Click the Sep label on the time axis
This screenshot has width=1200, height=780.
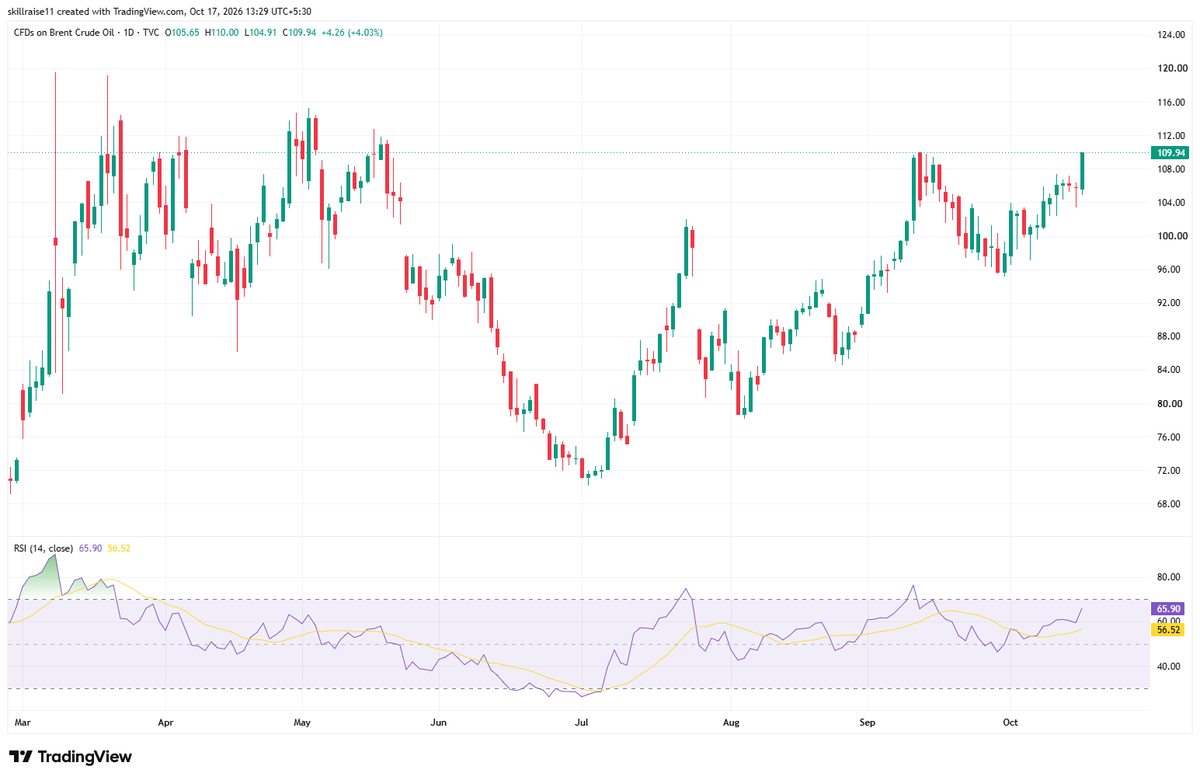click(x=866, y=720)
